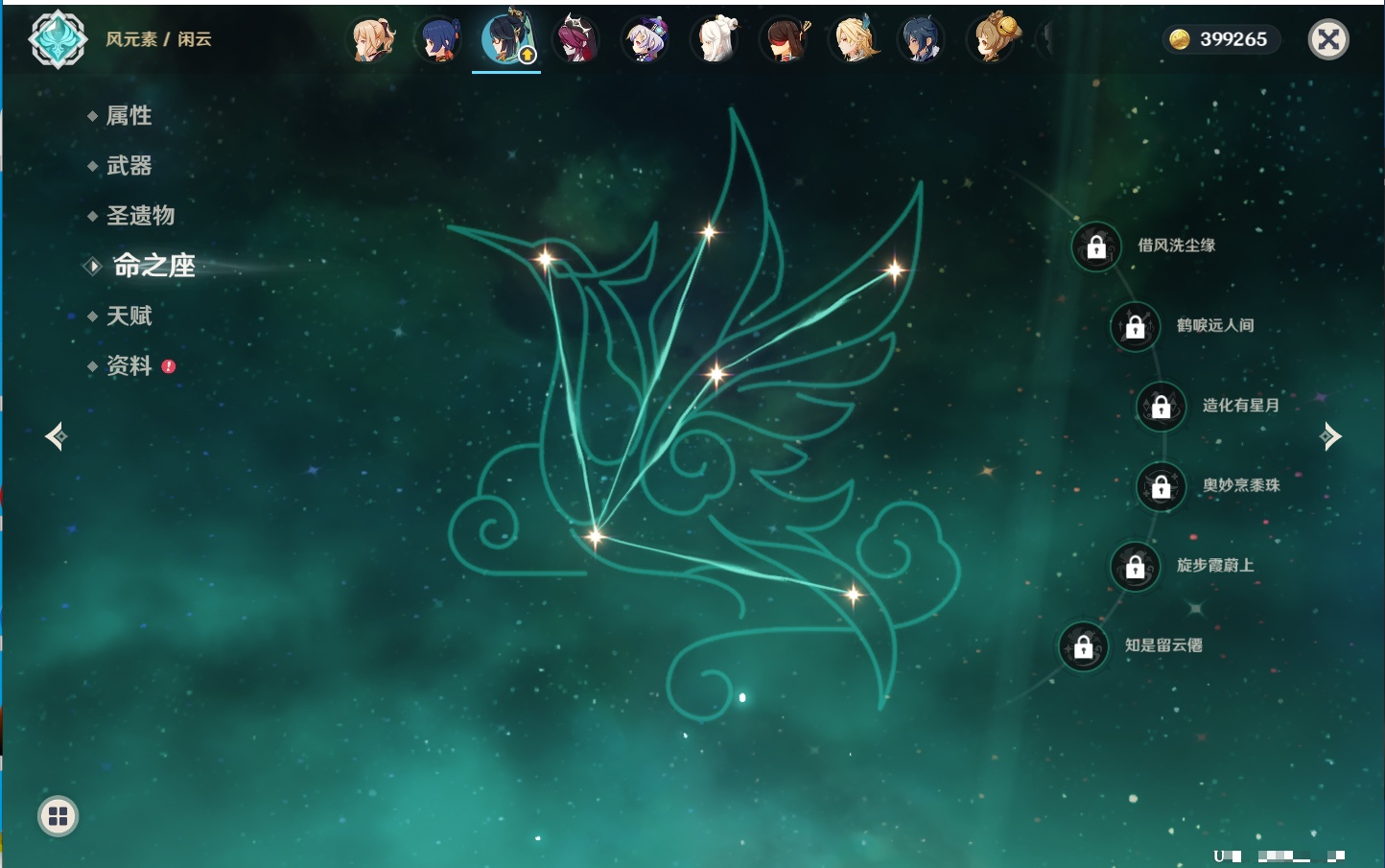Open the 天赋 talents section
This screenshot has width=1385, height=868.
point(129,316)
